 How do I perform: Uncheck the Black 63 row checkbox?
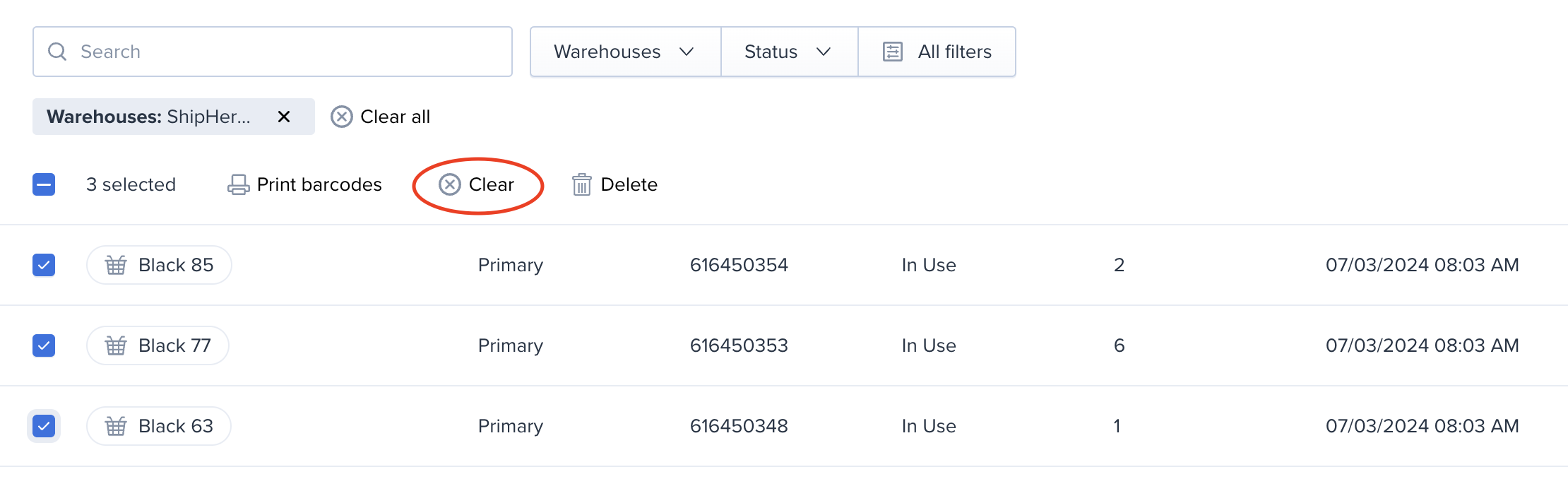44,426
